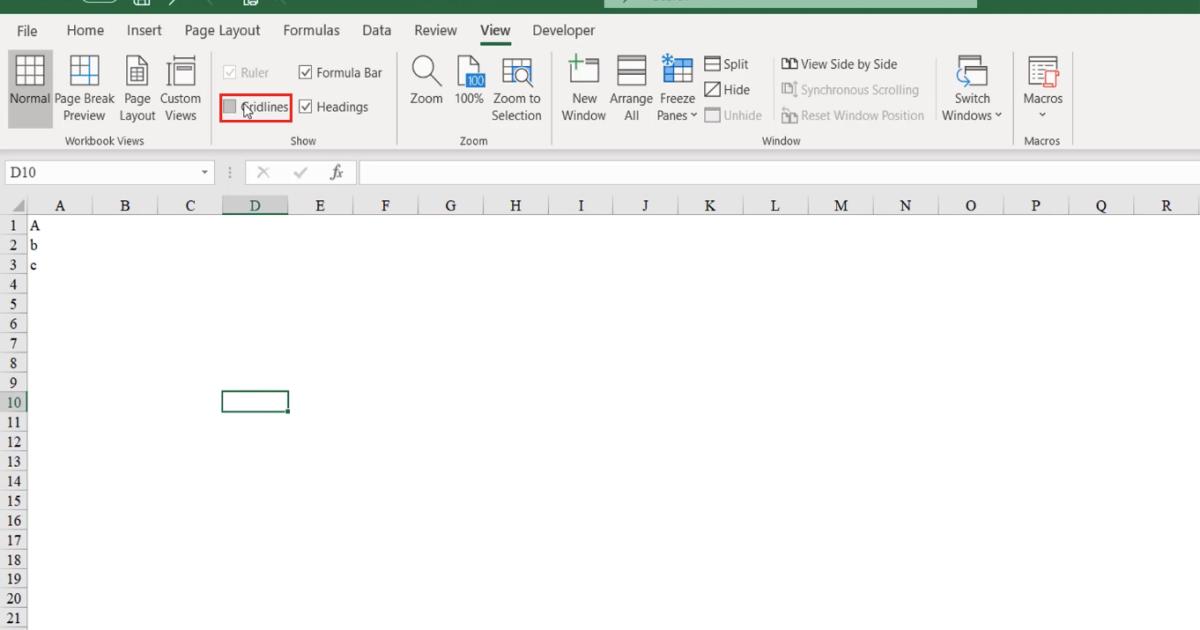Image resolution: width=1200 pixels, height=630 pixels.
Task: Expand the Switch Windows dropdown
Action: (x=970, y=85)
